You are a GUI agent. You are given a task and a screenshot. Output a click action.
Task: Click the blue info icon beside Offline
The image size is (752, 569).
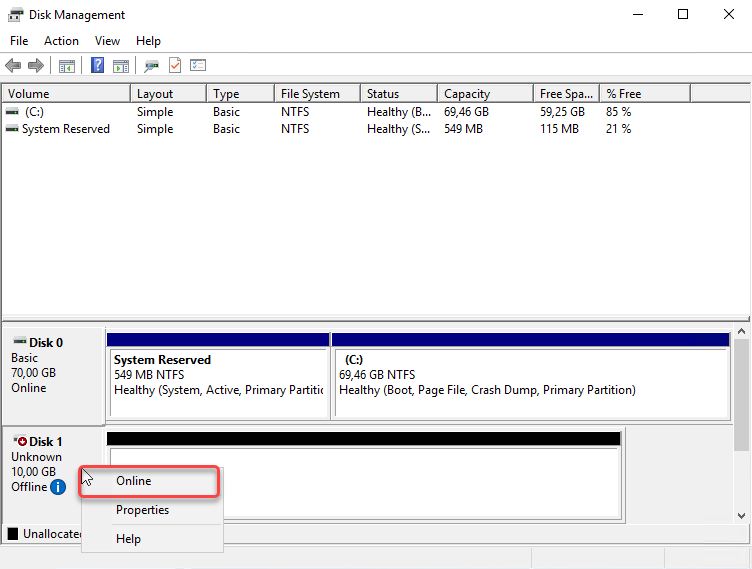pos(58,487)
